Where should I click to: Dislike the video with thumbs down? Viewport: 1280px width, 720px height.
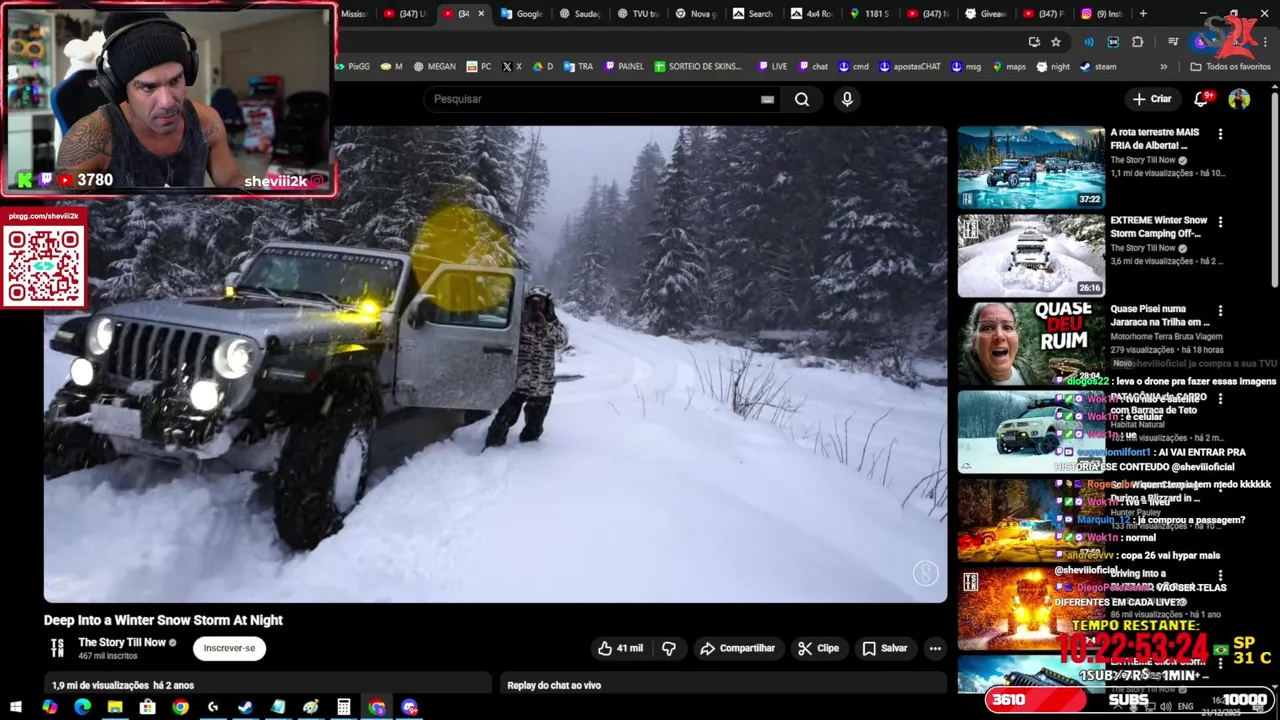(669, 648)
